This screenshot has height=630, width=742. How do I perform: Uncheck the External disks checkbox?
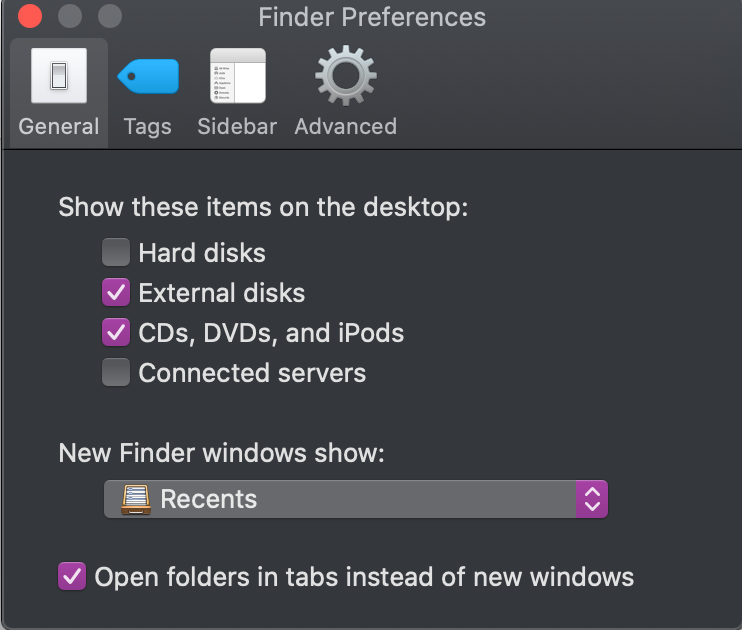[x=116, y=293]
